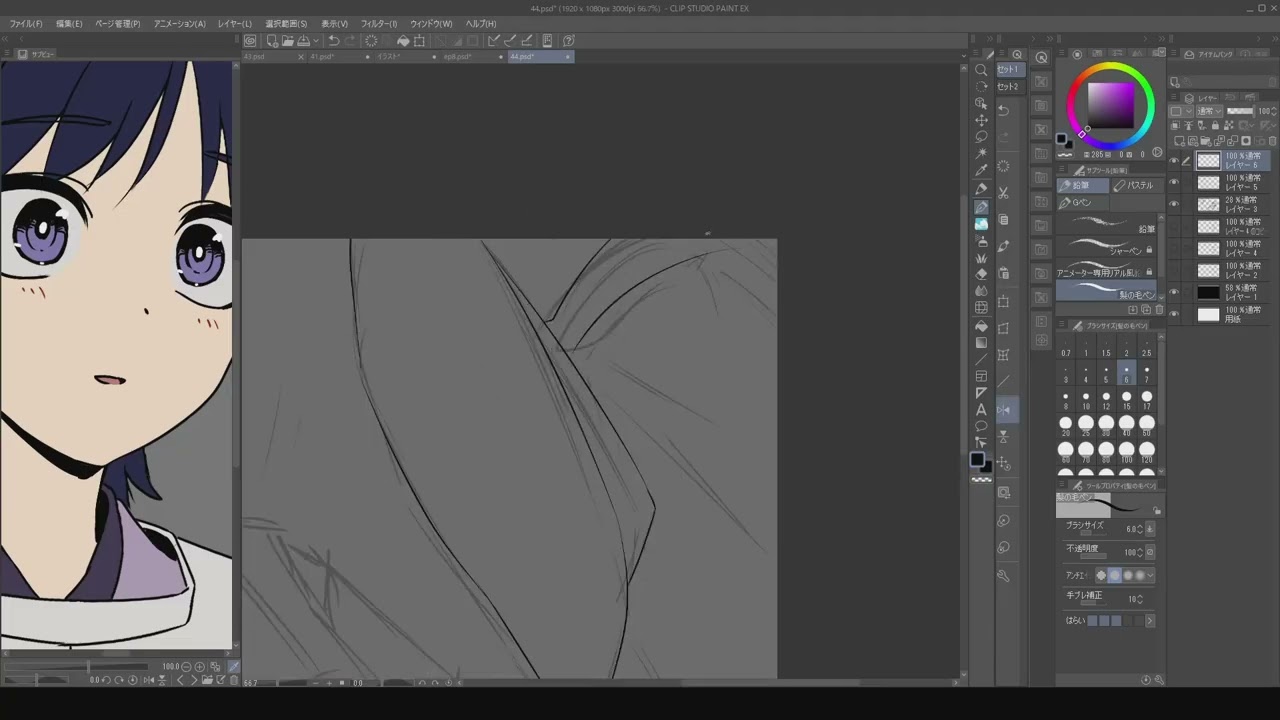Click レイヤー 1 black thumbnail
Viewport: 1280px width, 720px height.
[x=1209, y=292]
